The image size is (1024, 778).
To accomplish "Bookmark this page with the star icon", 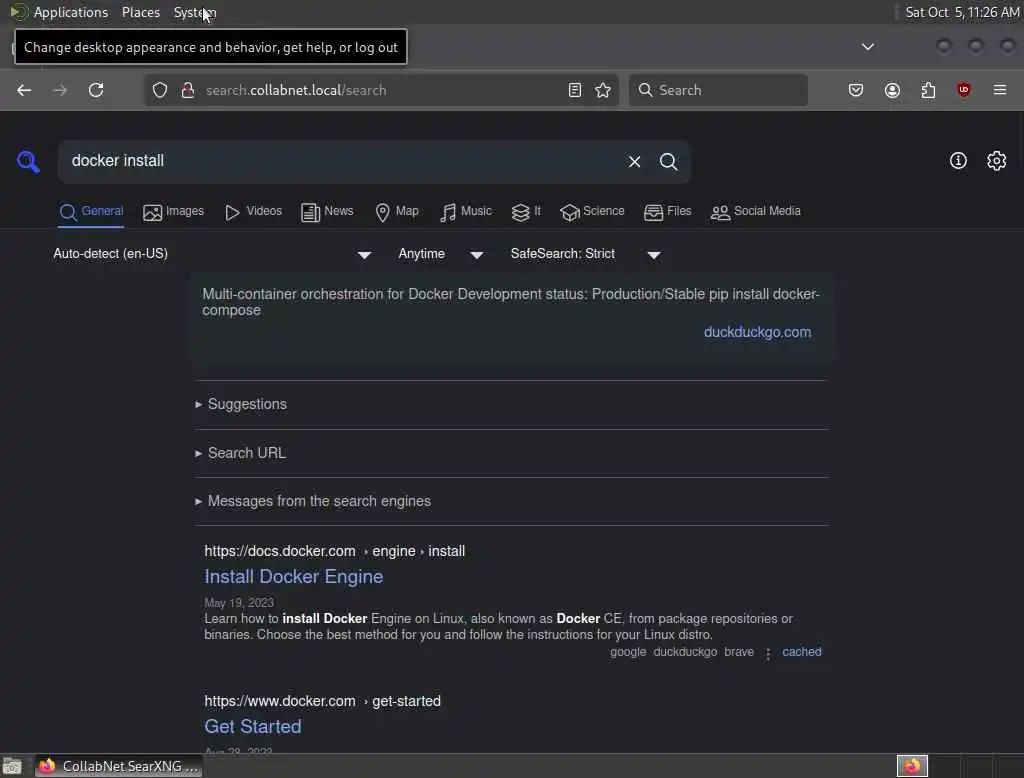I will click(x=603, y=90).
